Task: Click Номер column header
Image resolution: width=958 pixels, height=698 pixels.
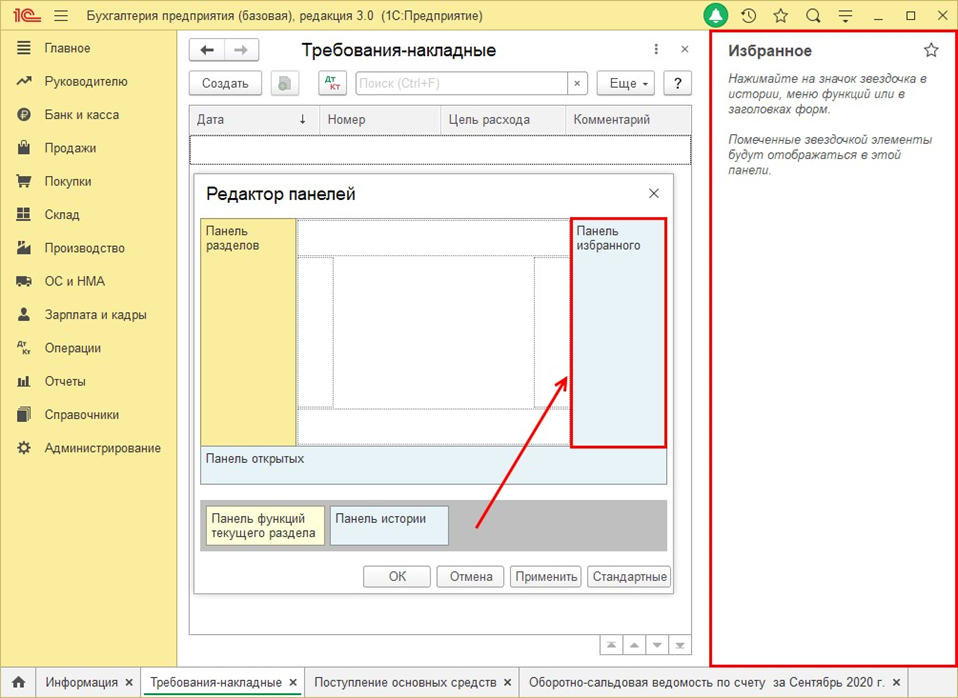Action: coord(380,119)
